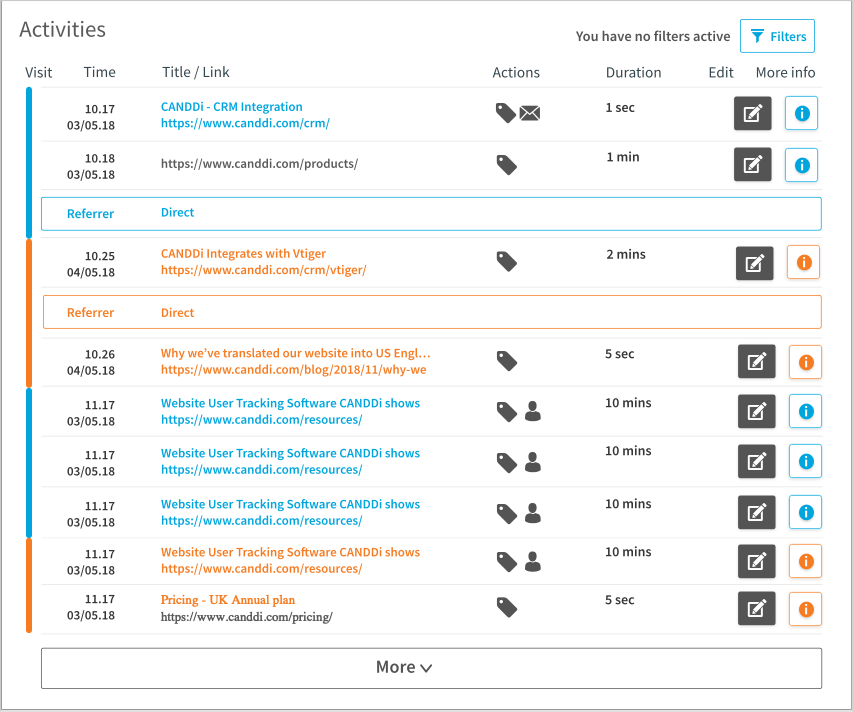The width and height of the screenshot is (853, 712).
Task: Click the Title / Link column header
Action: pyautogui.click(x=196, y=72)
